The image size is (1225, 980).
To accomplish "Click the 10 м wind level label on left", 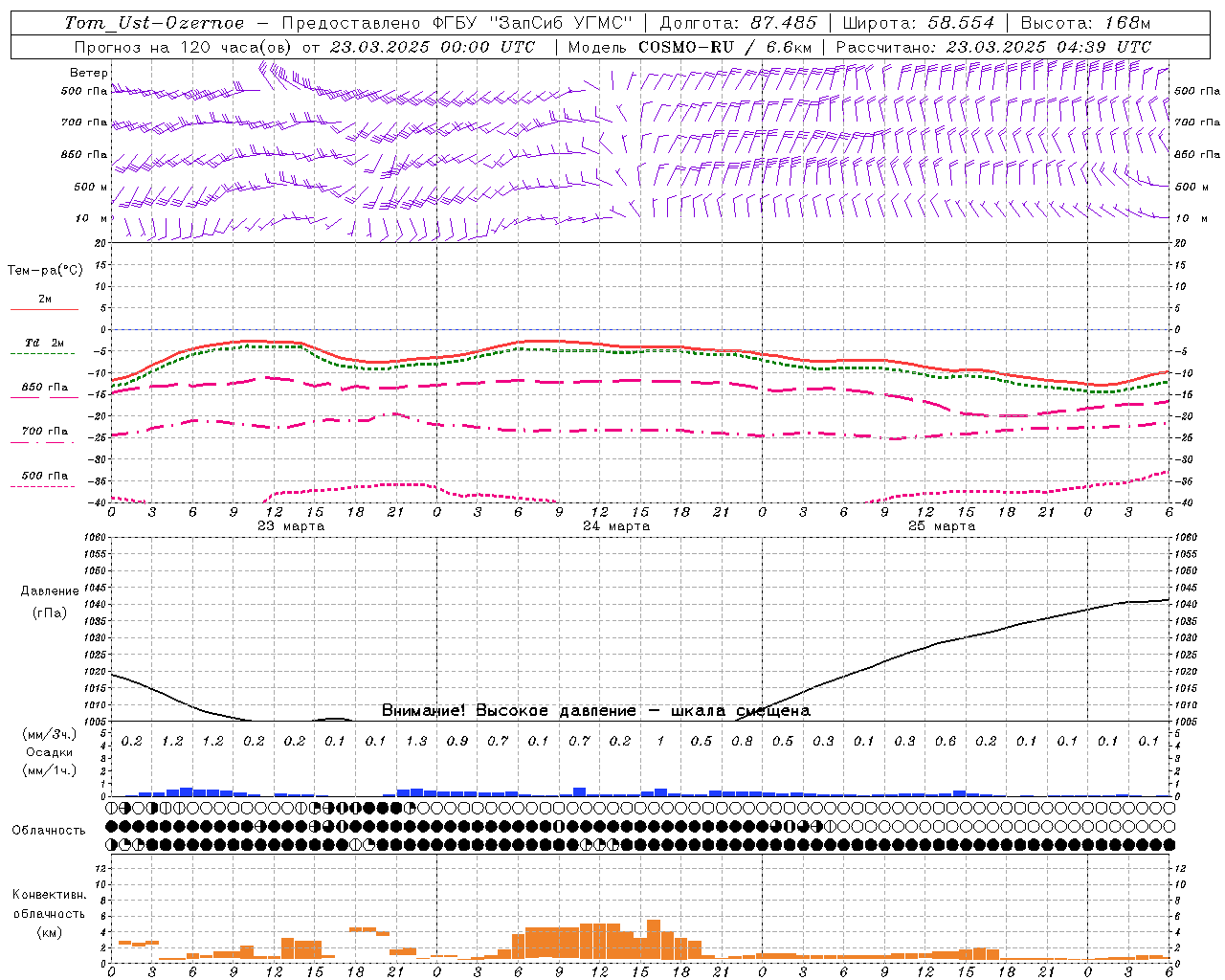I will pyautogui.click(x=91, y=218).
